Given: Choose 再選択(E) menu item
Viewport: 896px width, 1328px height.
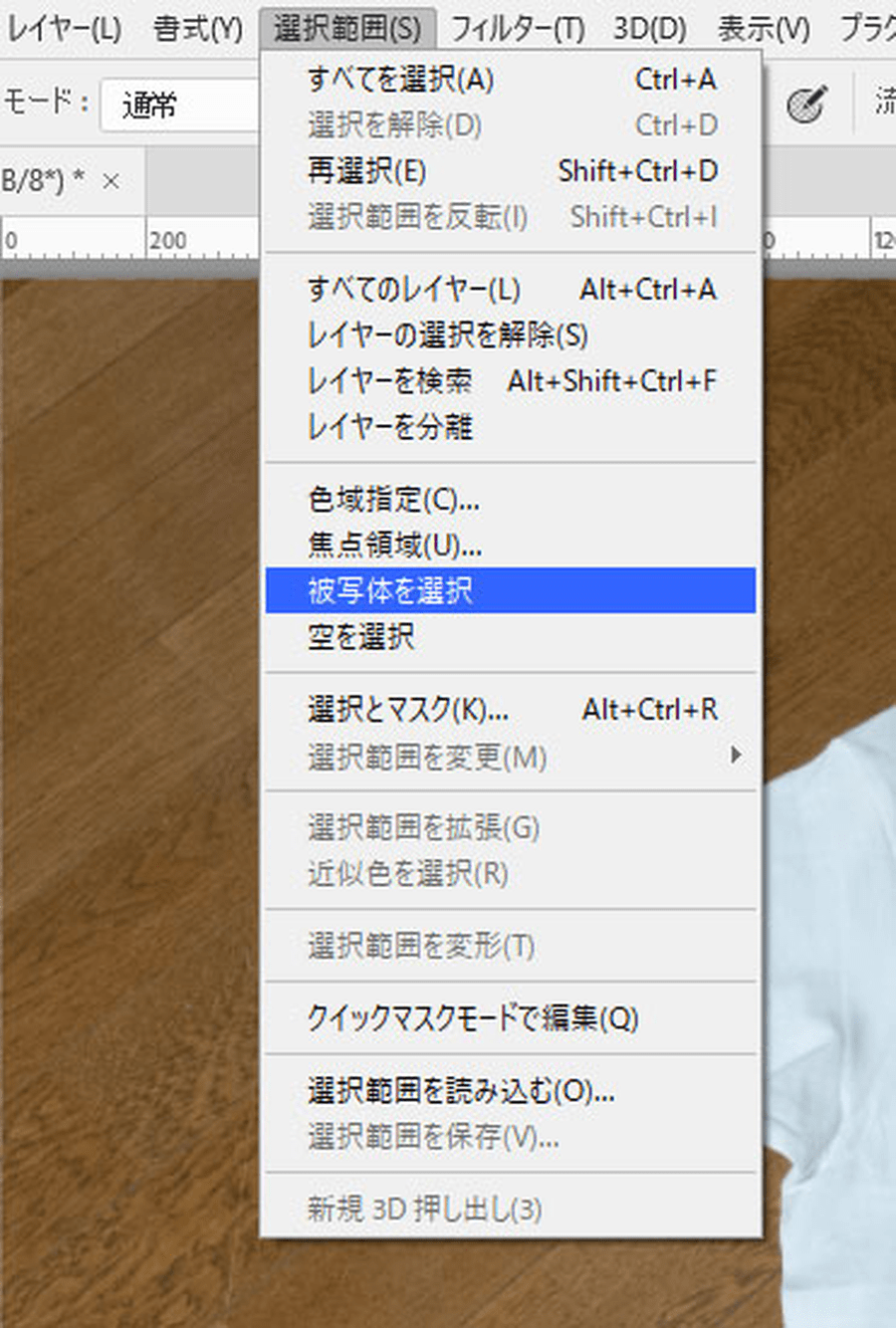Looking at the screenshot, I should (511, 171).
